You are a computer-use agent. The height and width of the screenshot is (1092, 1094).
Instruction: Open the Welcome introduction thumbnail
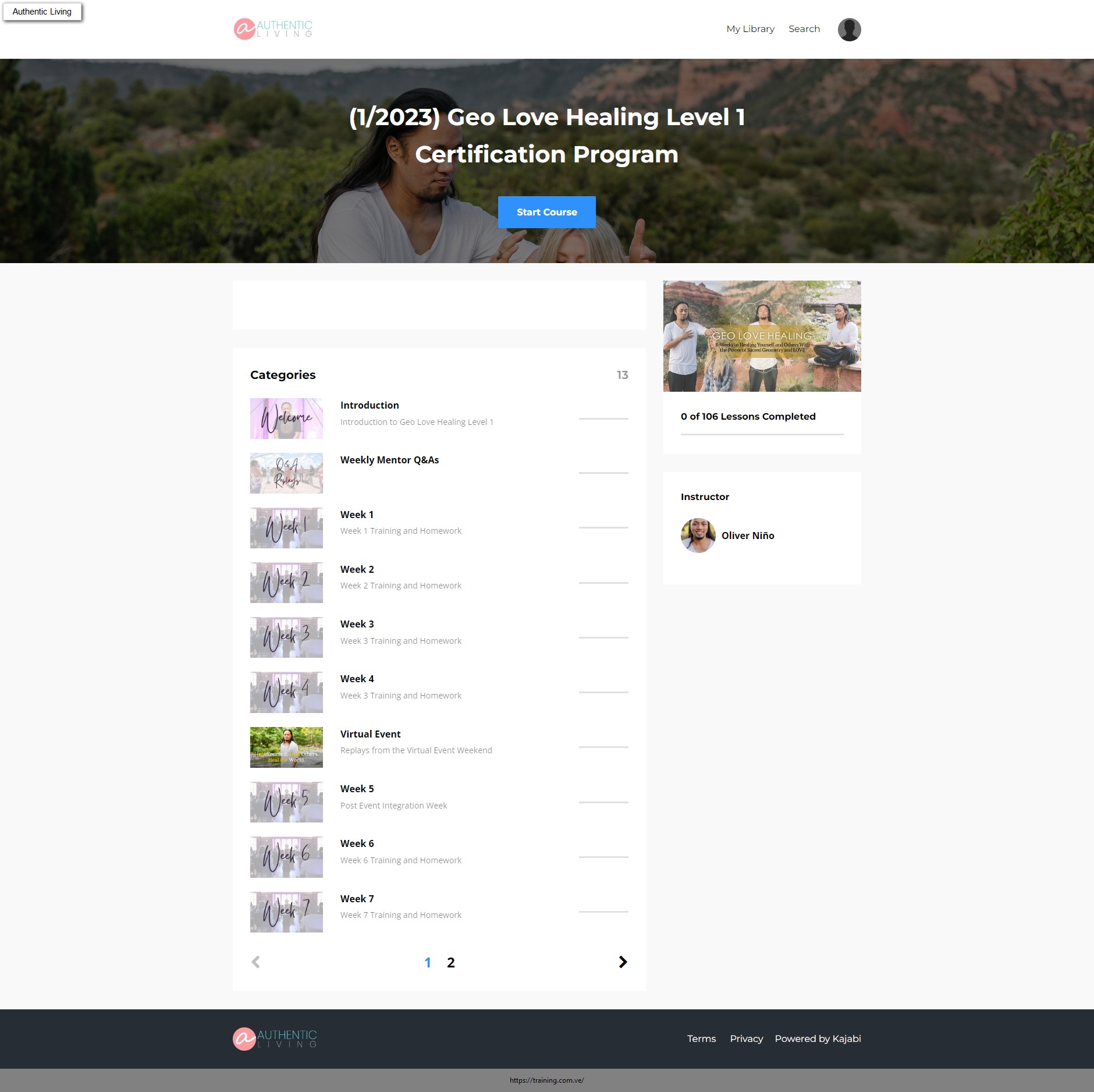[x=286, y=419]
